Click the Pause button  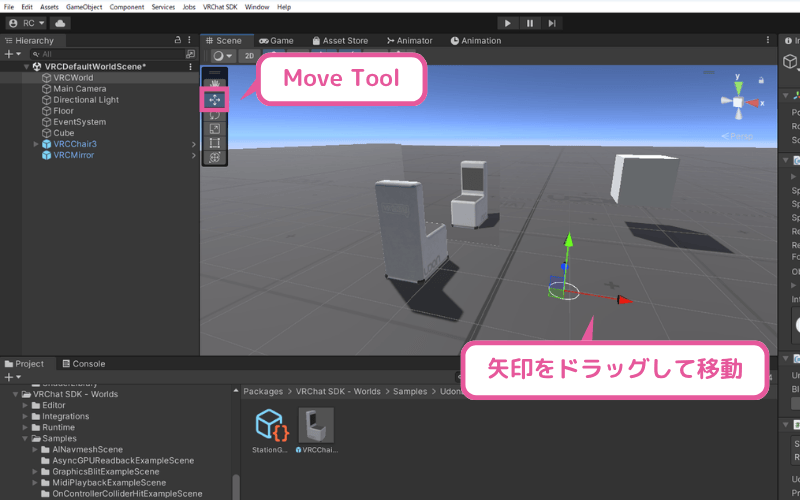point(530,23)
